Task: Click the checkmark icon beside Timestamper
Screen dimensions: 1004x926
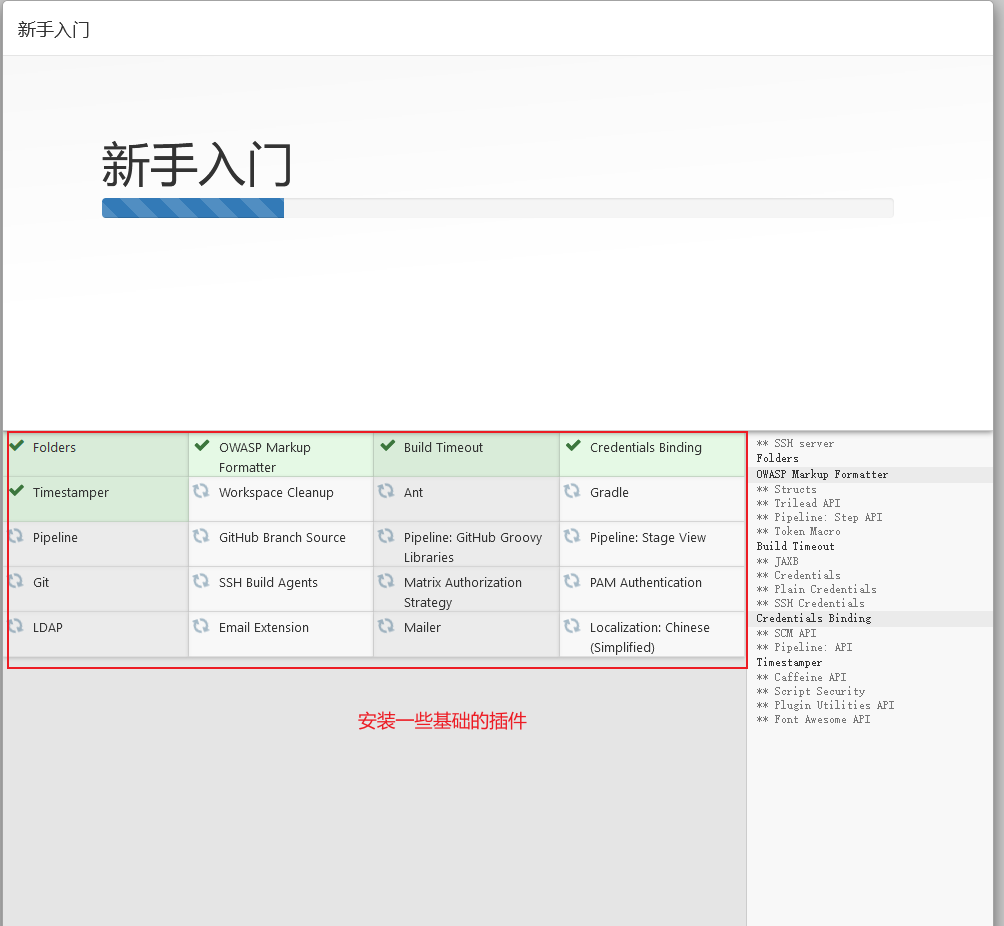Action: pos(17,491)
